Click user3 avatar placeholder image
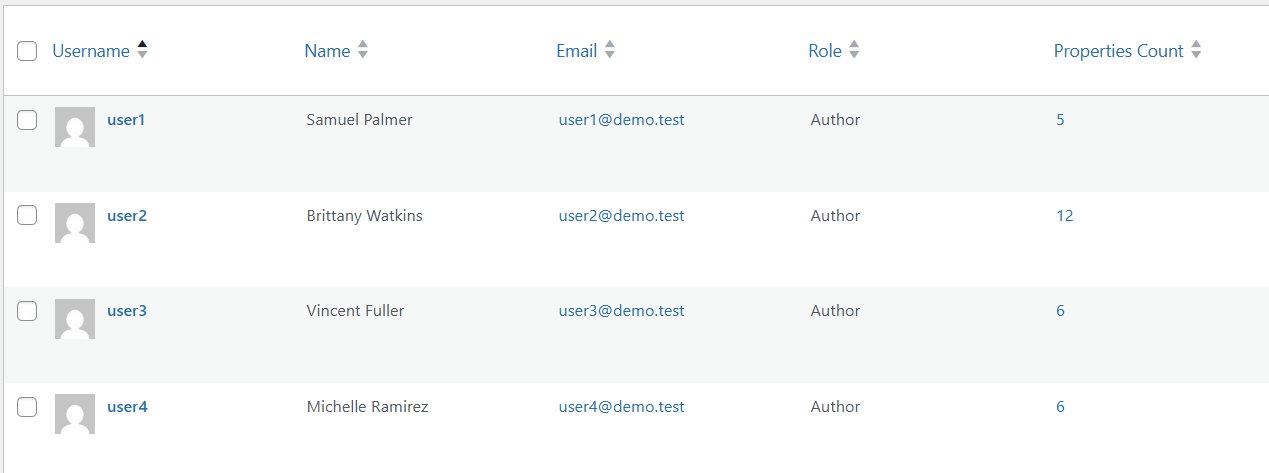 (75, 318)
